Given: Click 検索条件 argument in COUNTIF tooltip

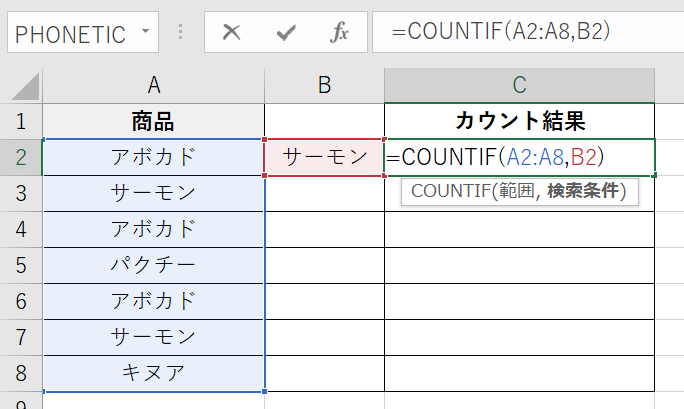Looking at the screenshot, I should (x=586, y=191).
